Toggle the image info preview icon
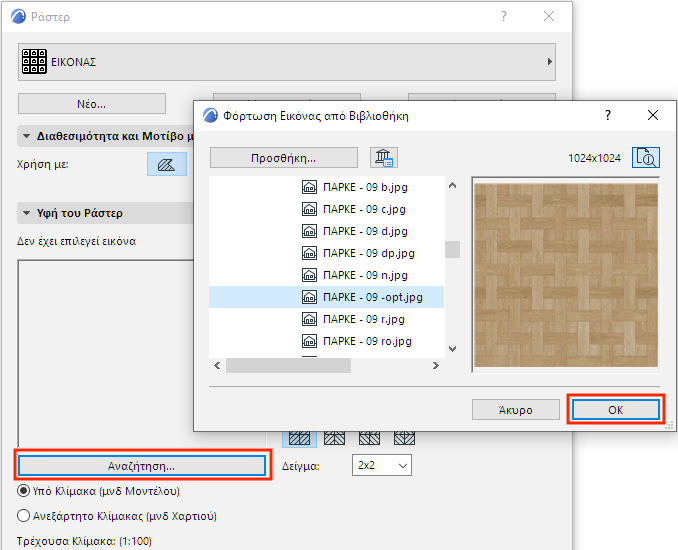Screen dimensions: 678x550 646,157
